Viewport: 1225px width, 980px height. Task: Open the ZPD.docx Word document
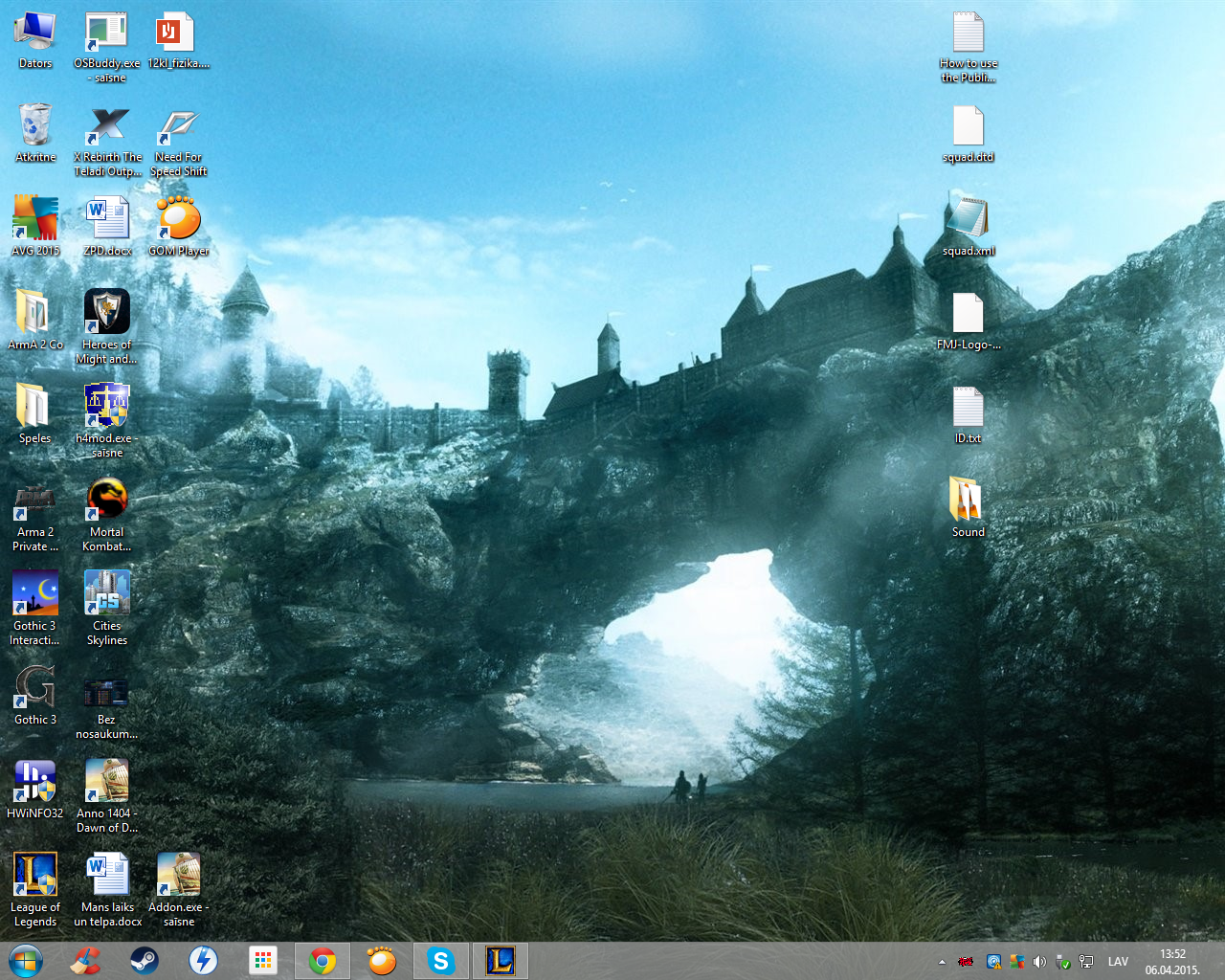107,228
